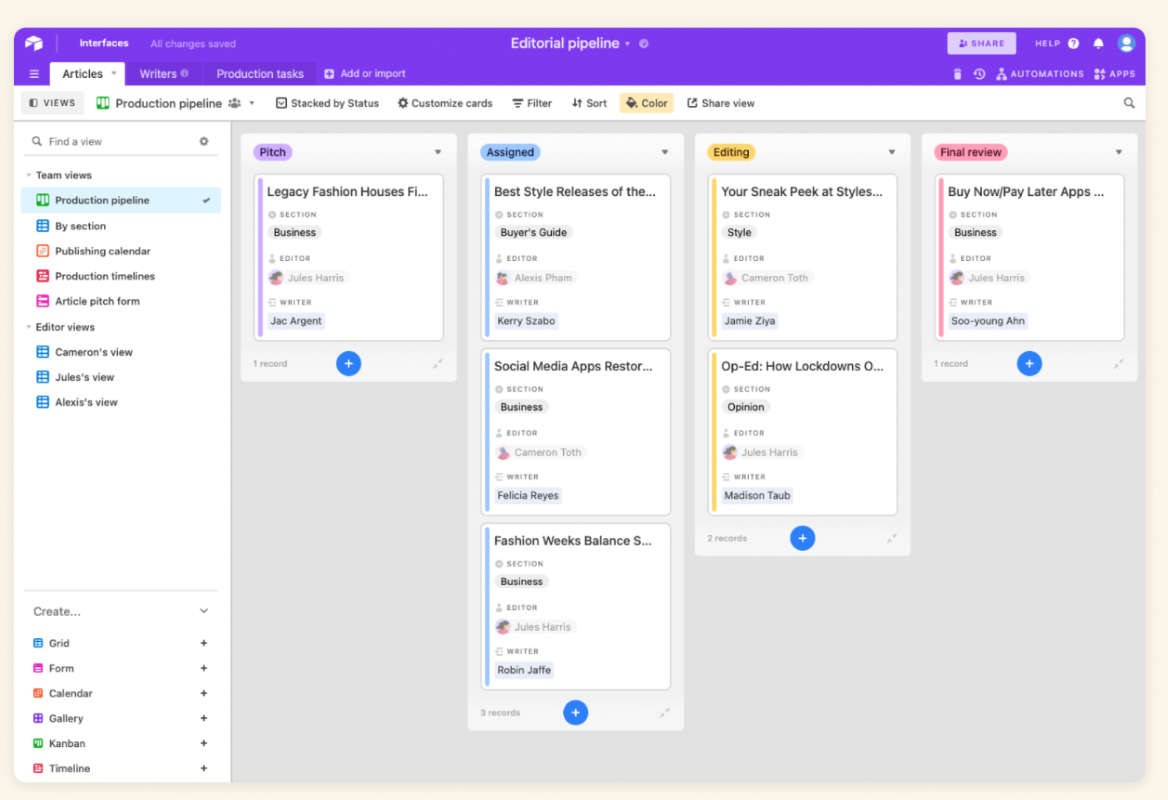Click the Share button

click(981, 43)
